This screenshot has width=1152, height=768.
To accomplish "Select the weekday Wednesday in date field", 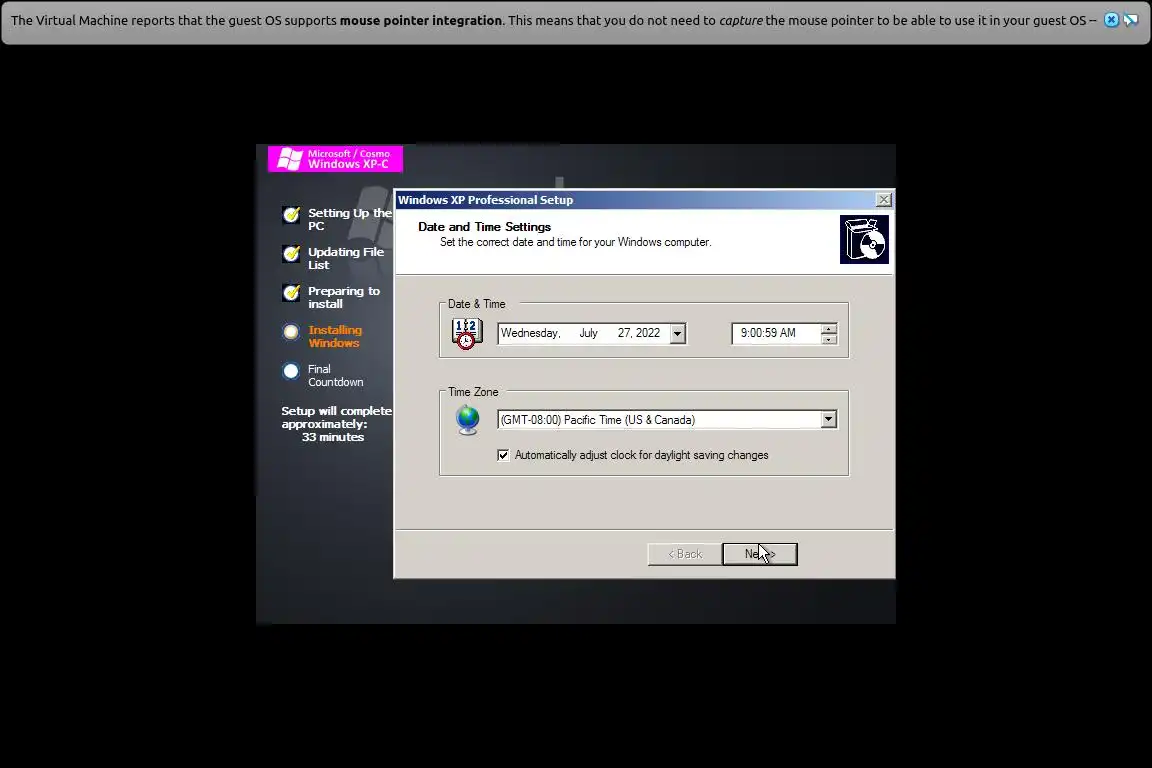I will 530,333.
